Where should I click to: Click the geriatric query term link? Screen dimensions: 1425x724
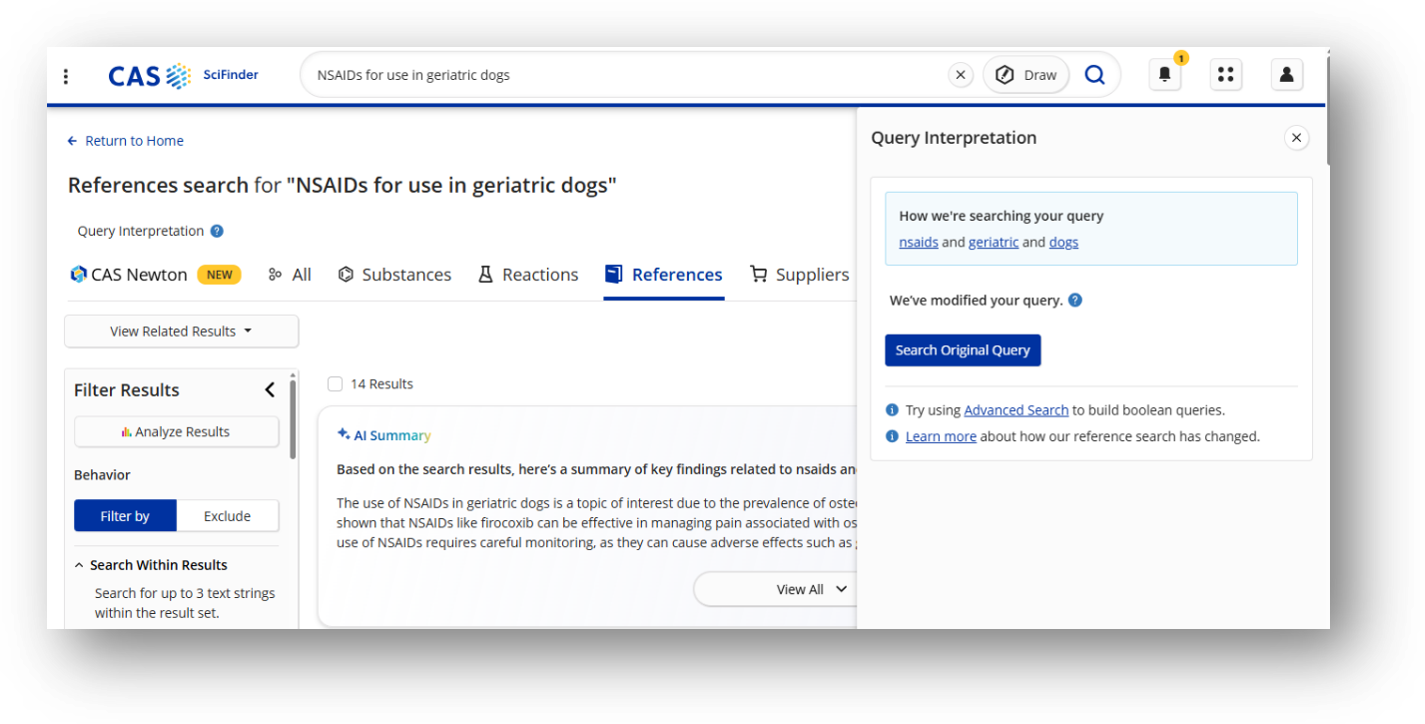tap(993, 242)
